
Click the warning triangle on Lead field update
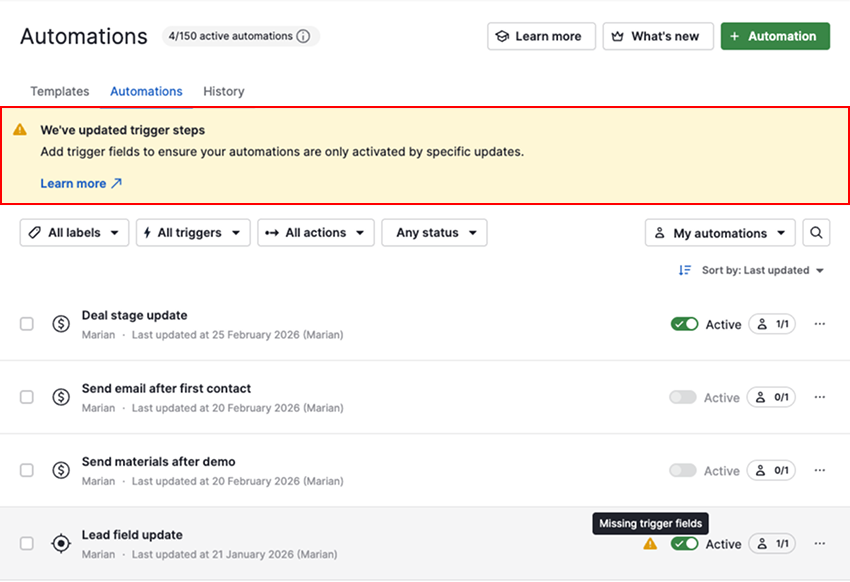click(x=650, y=544)
